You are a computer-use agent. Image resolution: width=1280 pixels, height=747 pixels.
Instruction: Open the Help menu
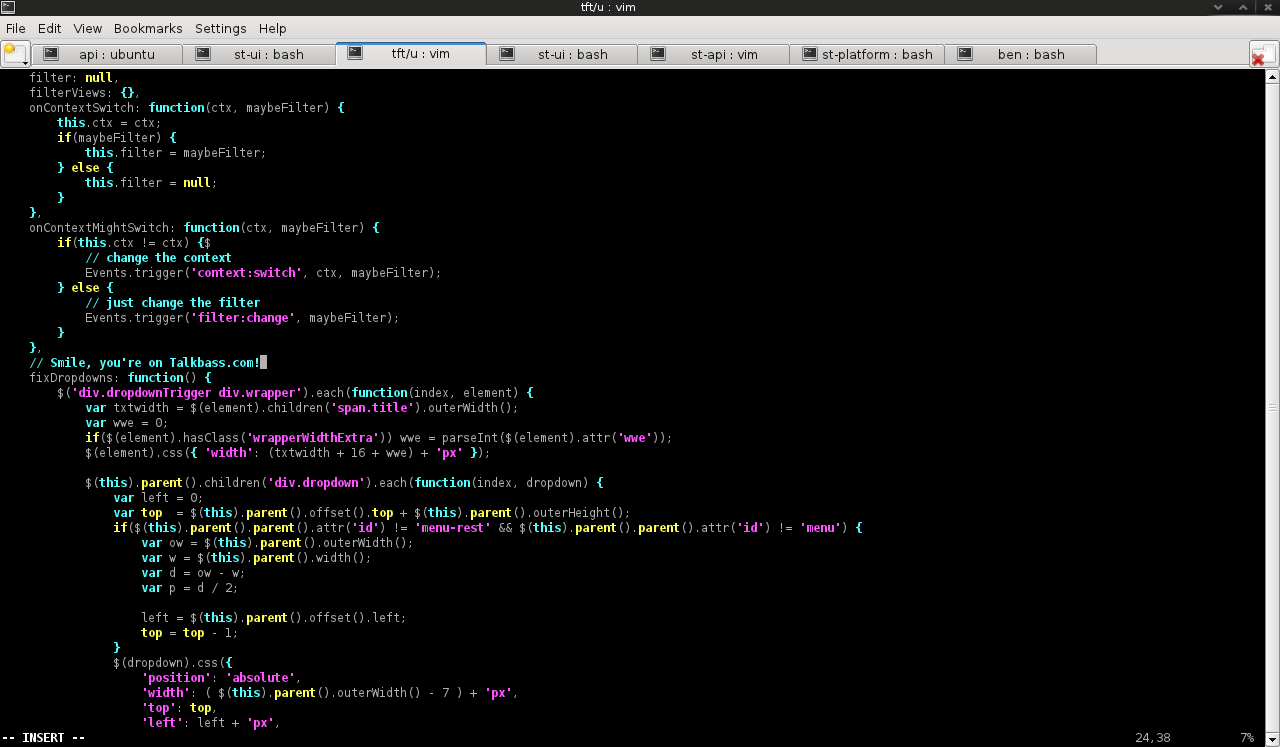[x=272, y=28]
